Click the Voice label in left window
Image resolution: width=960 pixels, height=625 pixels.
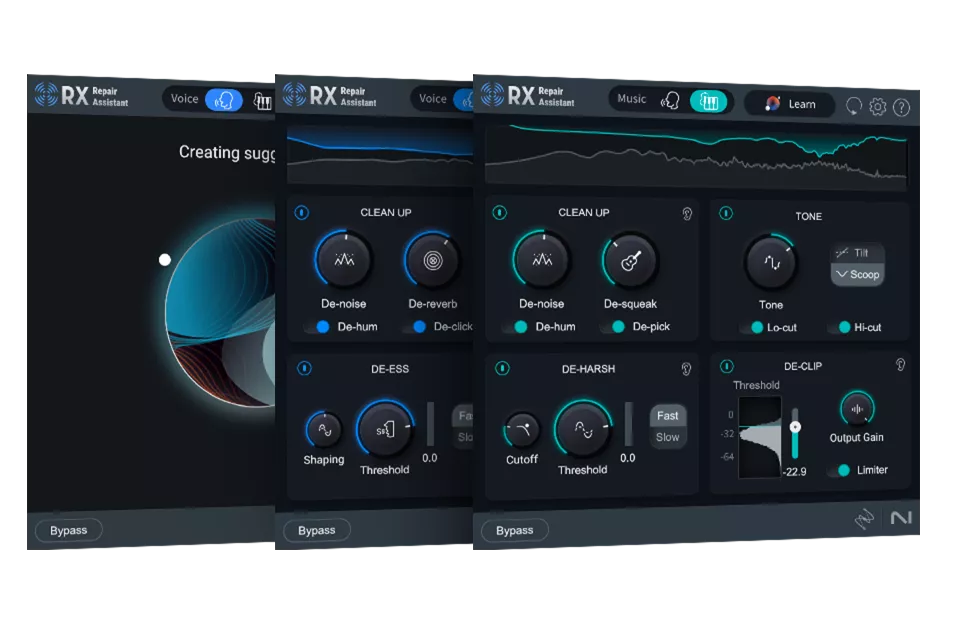coord(184,99)
